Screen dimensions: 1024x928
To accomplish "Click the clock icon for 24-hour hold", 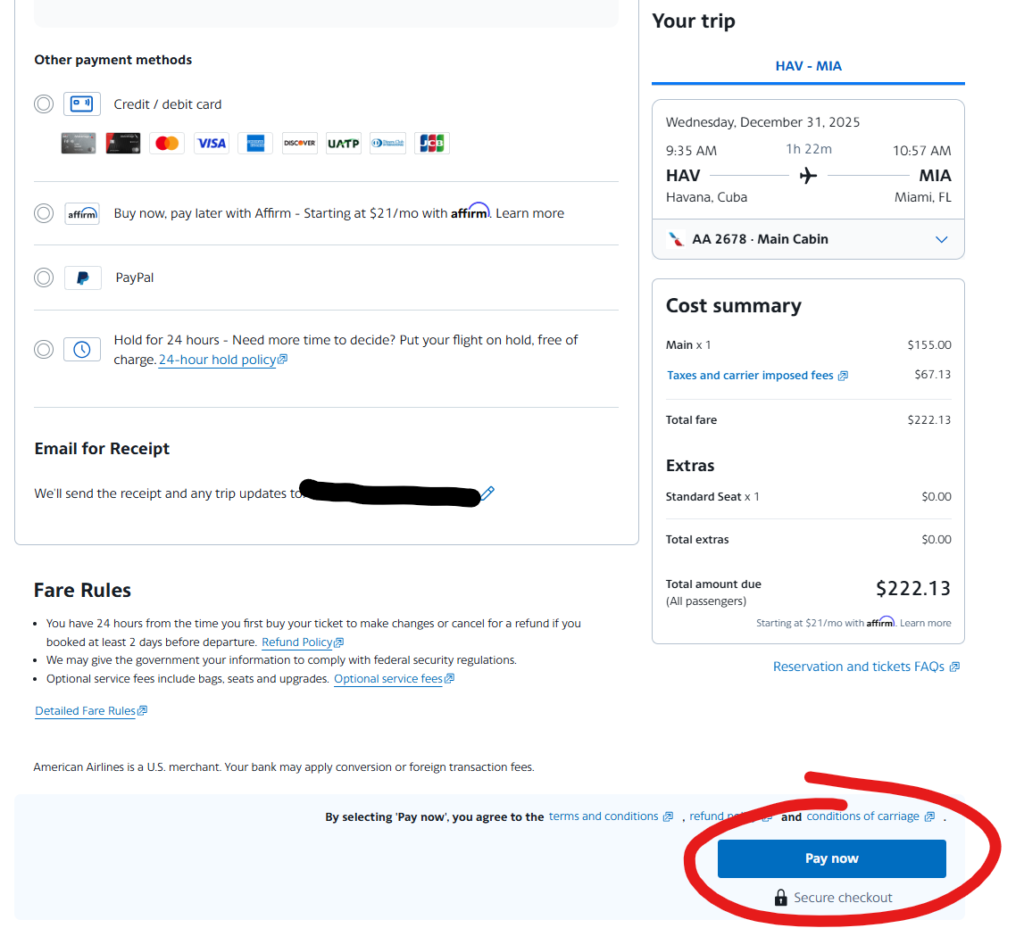I will point(82,349).
